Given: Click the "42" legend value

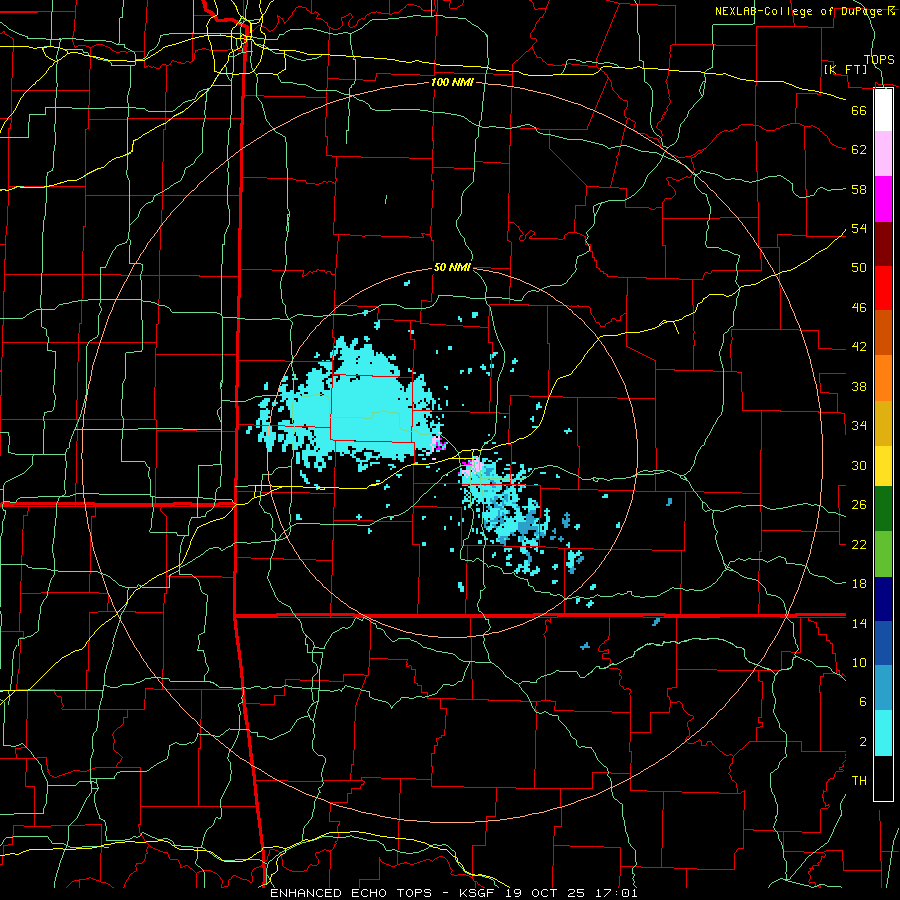Looking at the screenshot, I should click(x=859, y=347).
